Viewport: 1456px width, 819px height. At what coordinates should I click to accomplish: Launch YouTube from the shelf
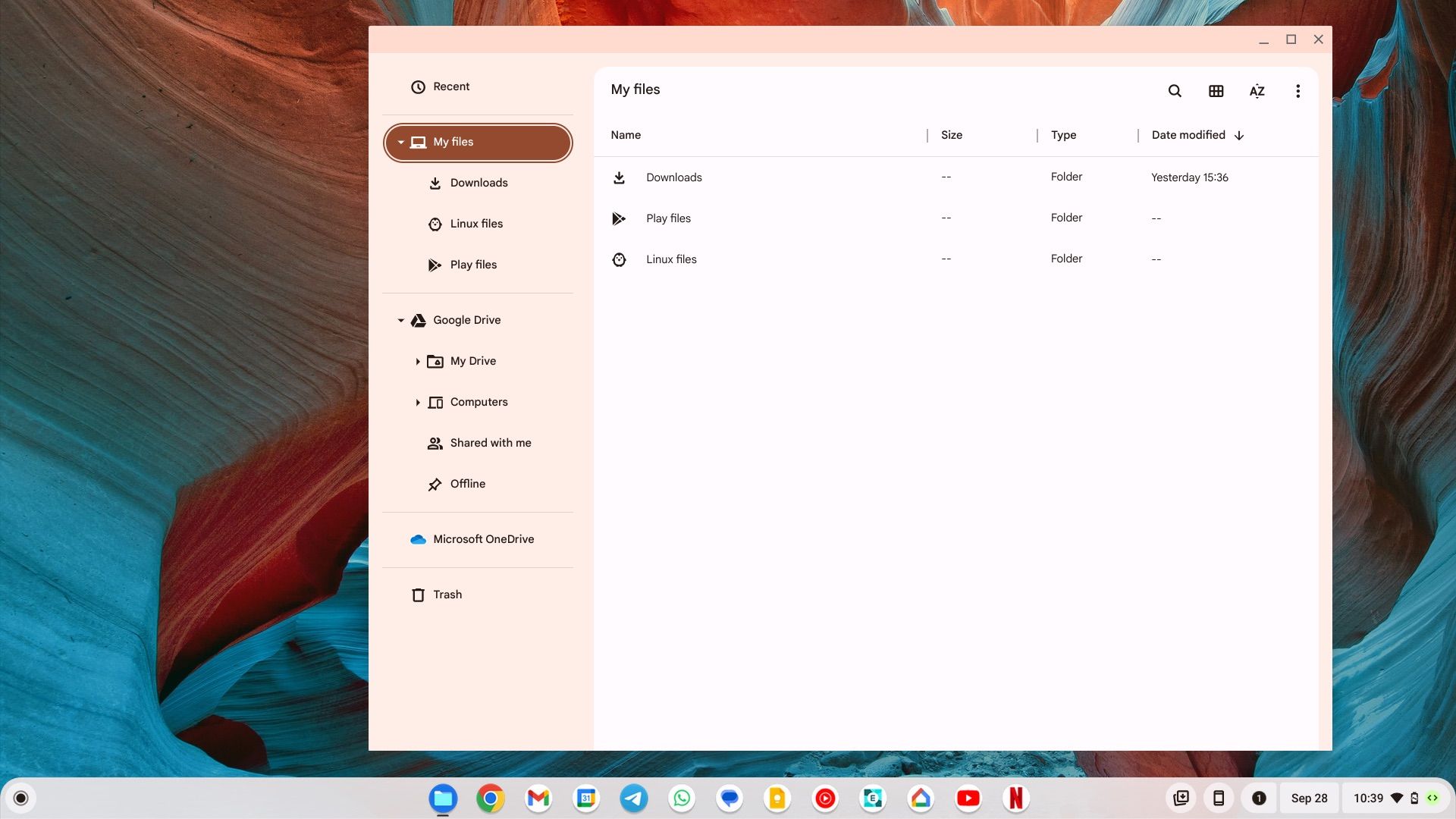[x=968, y=798]
